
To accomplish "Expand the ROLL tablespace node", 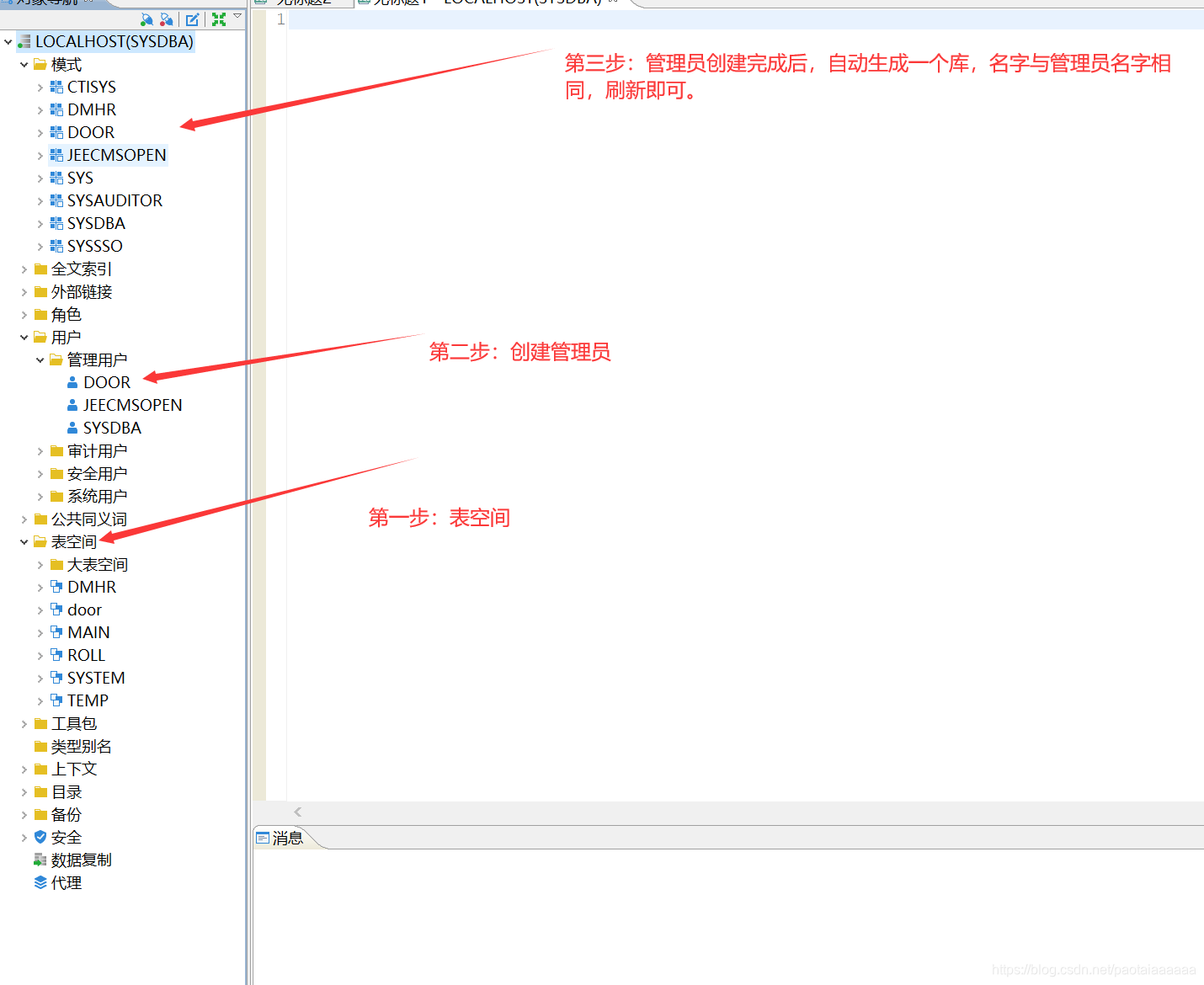I will 40,655.
